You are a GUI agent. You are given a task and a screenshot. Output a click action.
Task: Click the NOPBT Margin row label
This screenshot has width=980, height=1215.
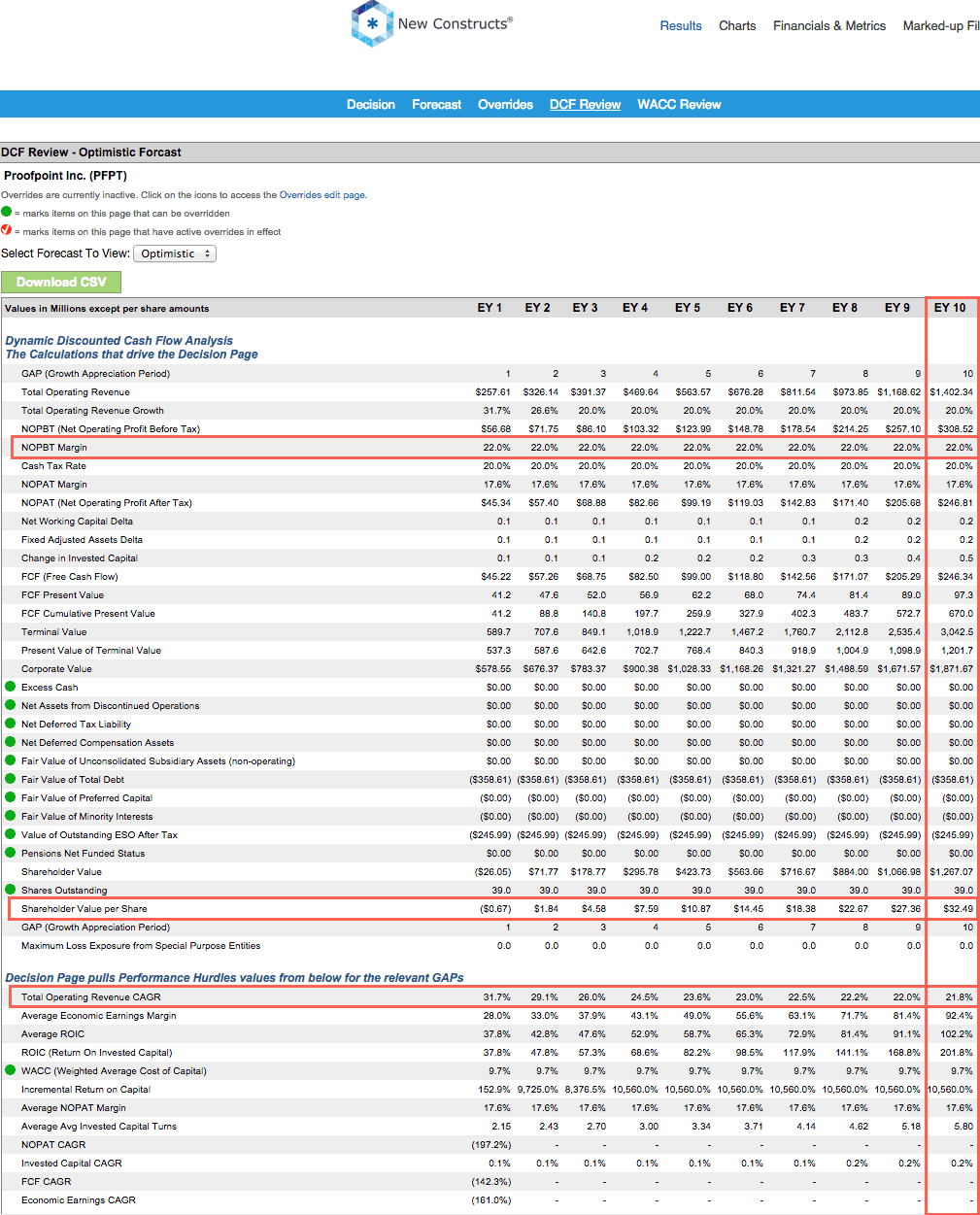coord(54,448)
